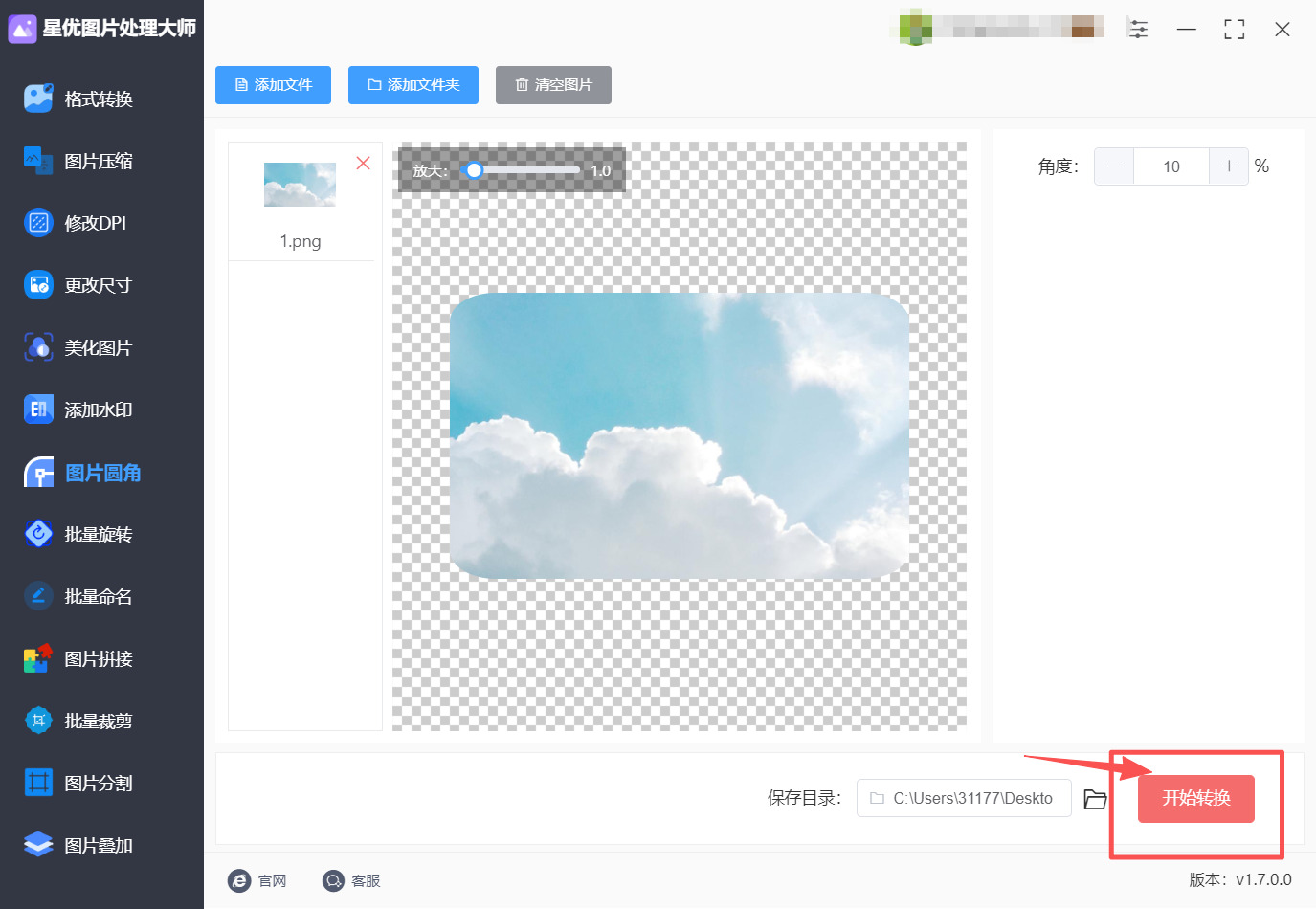The height and width of the screenshot is (909, 1316).
Task: Select the 1.png thumbnail in file list
Action: point(300,185)
